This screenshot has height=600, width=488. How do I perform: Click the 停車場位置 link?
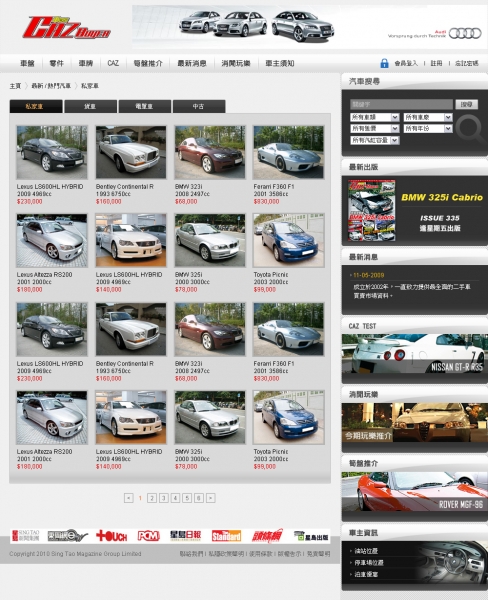click(x=369, y=563)
